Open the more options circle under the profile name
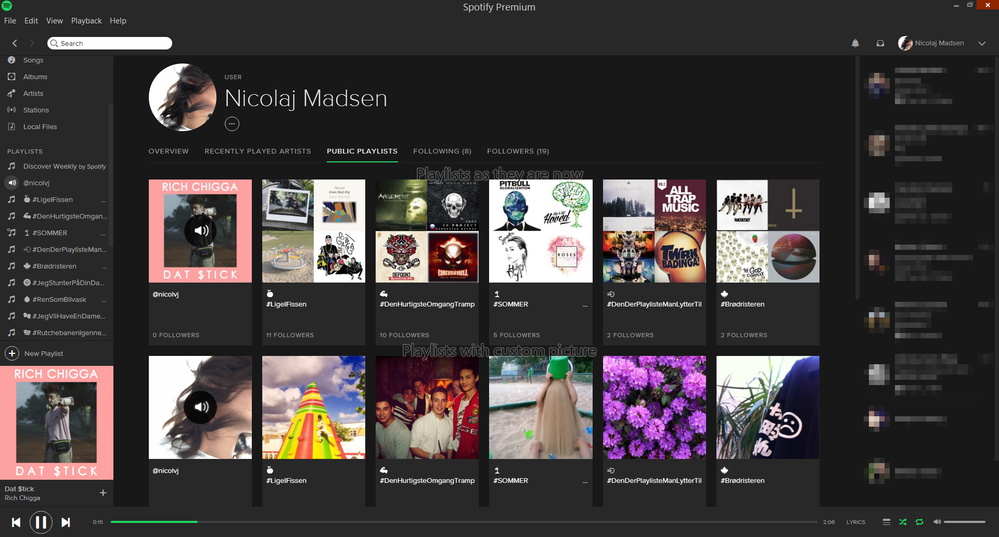The image size is (999, 537). coord(232,124)
